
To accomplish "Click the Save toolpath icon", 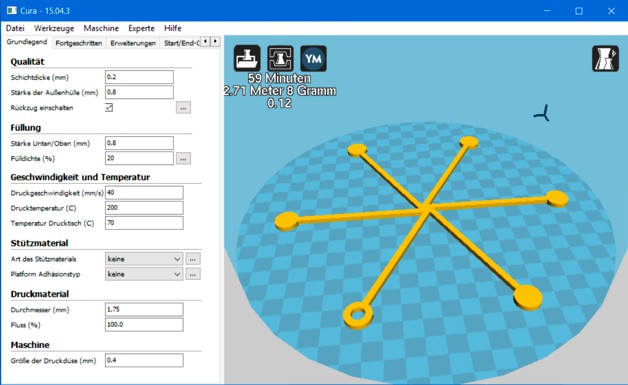I will tap(280, 58).
